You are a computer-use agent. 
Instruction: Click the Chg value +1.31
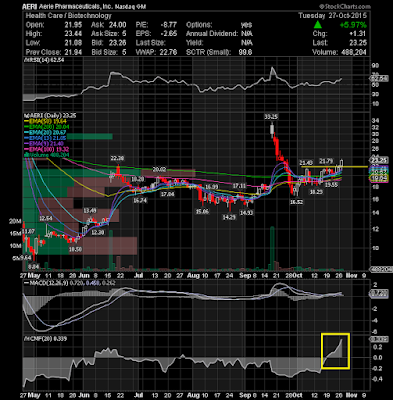[x=358, y=34]
